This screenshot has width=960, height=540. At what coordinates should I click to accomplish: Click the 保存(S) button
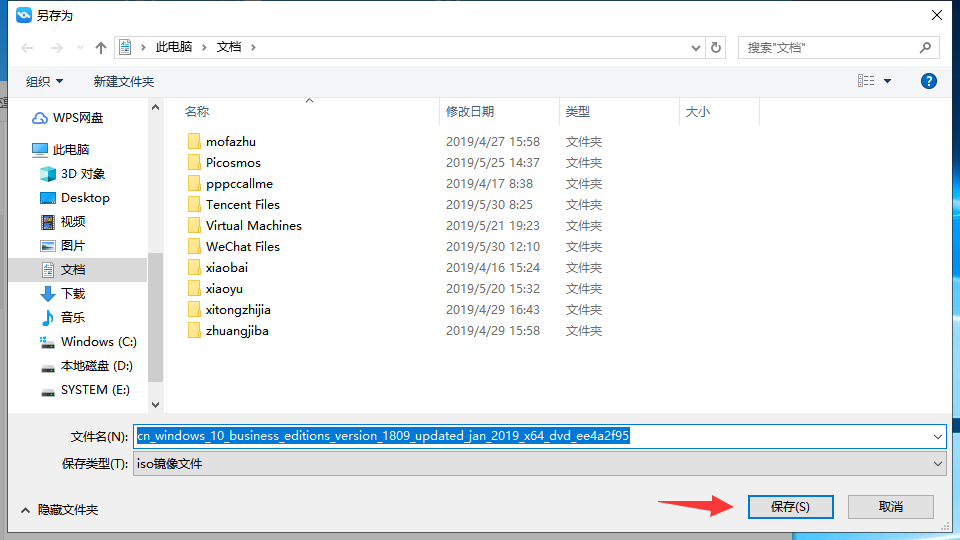790,507
